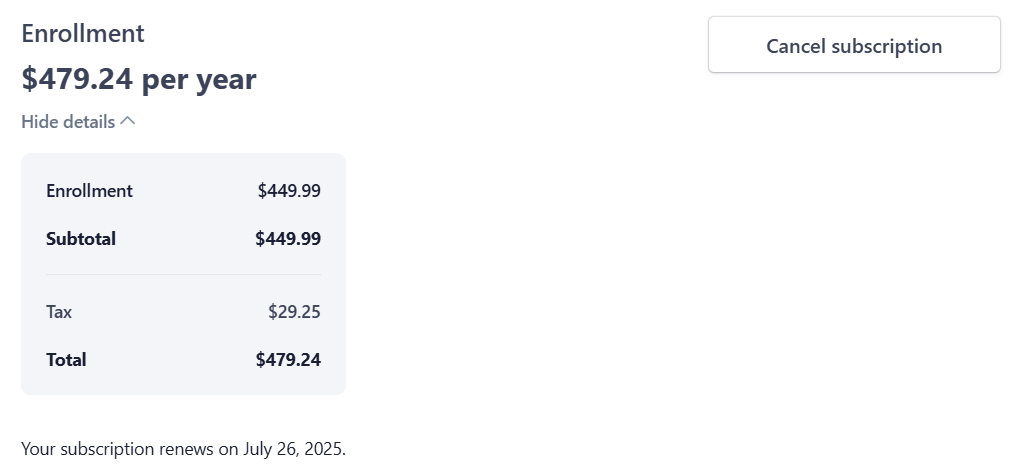Click the $29.25 tax amount
Image resolution: width=1023 pixels, height=473 pixels.
(294, 312)
